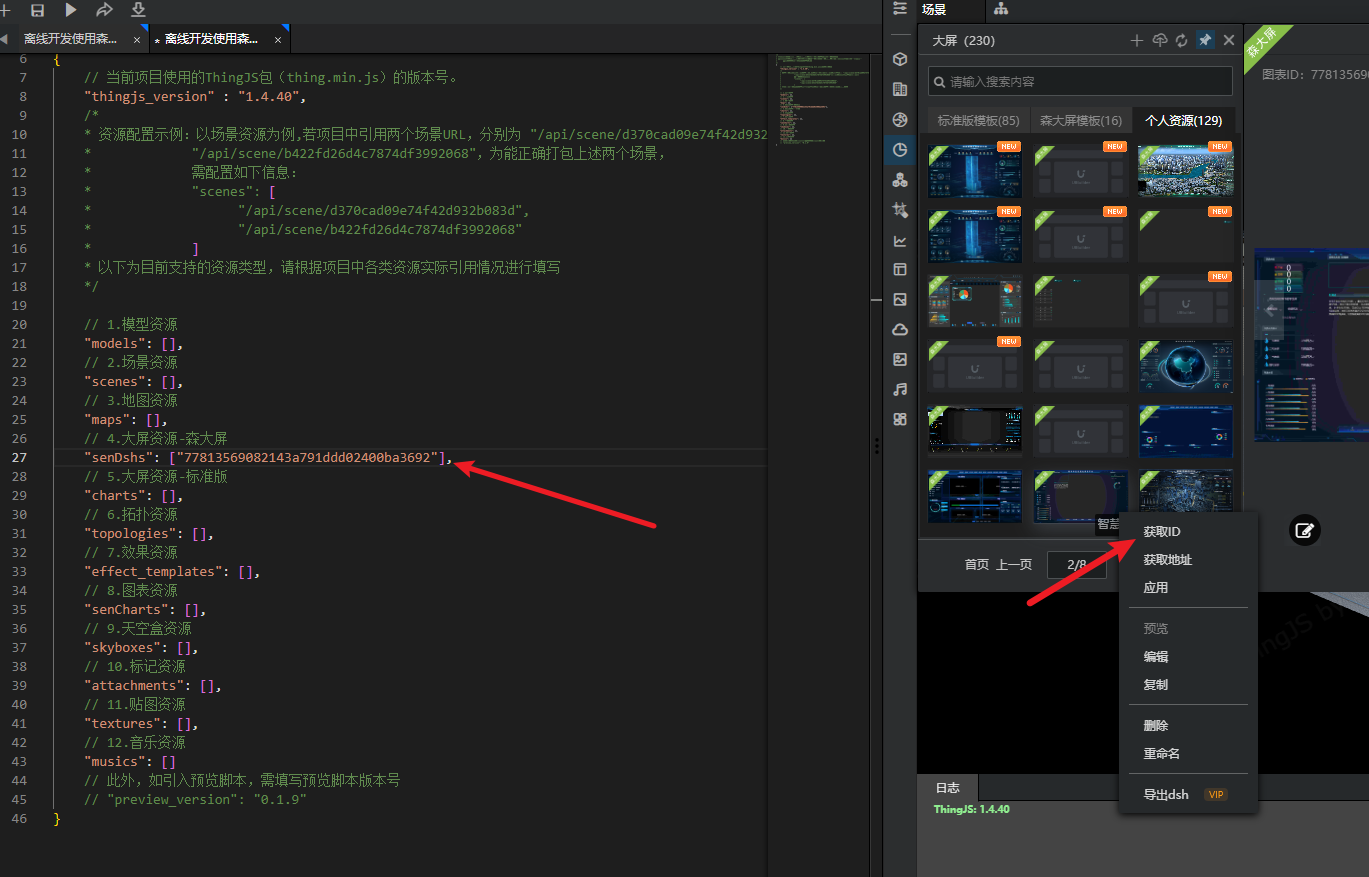Open the hierarchy tree icon next to 场景
This screenshot has width=1369, height=877.
point(1001,10)
